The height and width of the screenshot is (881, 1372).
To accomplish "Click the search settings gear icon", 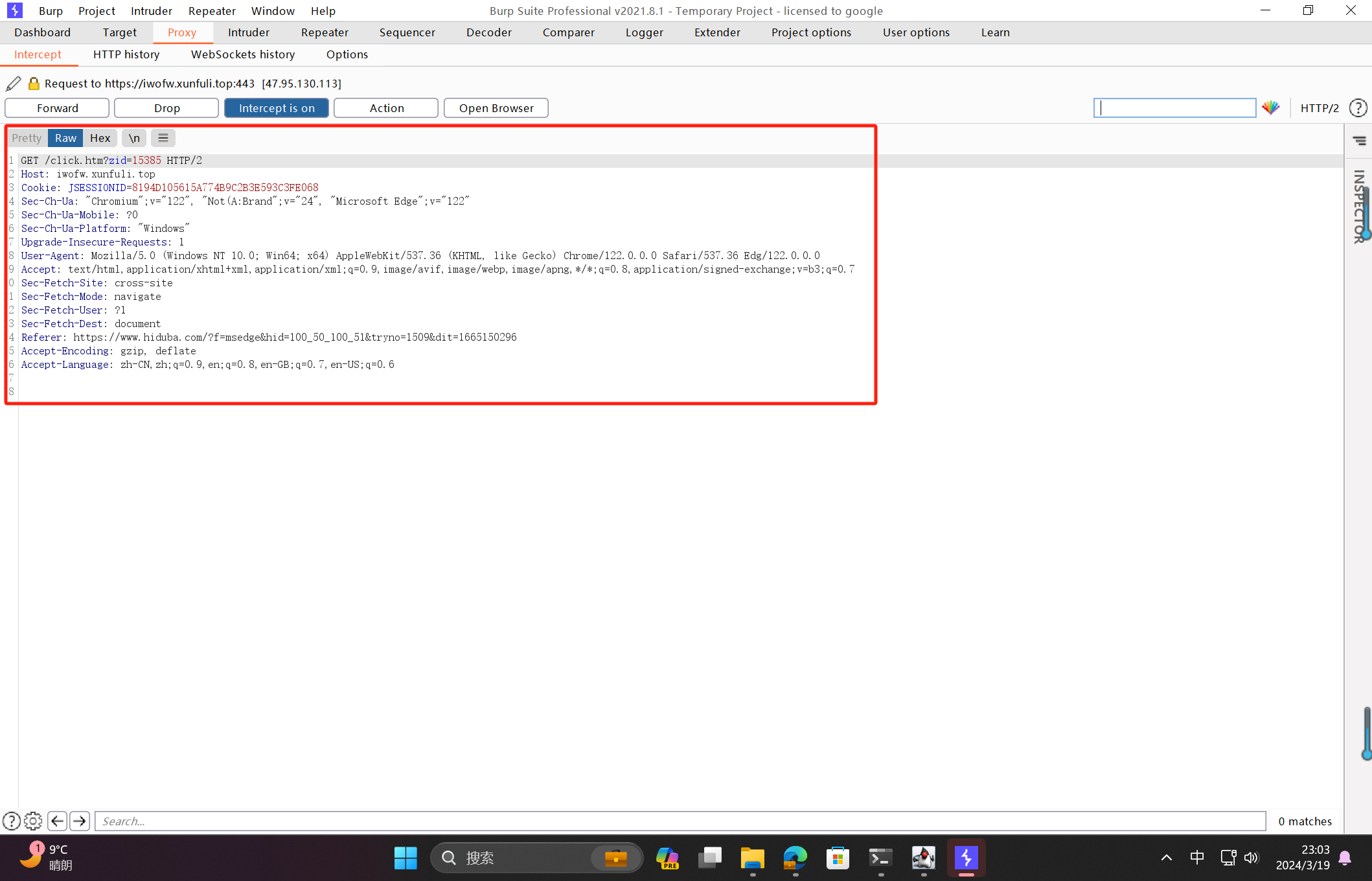I will pos(33,821).
